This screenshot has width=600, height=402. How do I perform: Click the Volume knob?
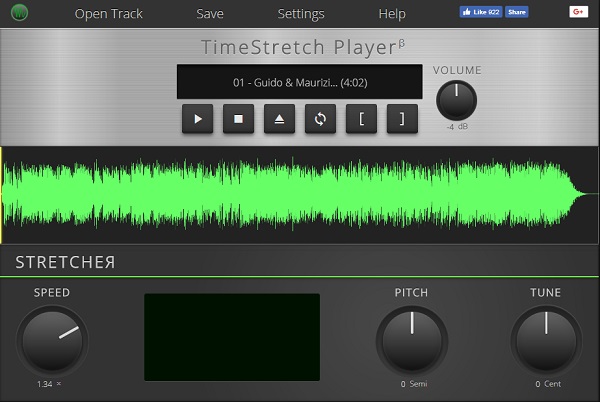point(456,100)
